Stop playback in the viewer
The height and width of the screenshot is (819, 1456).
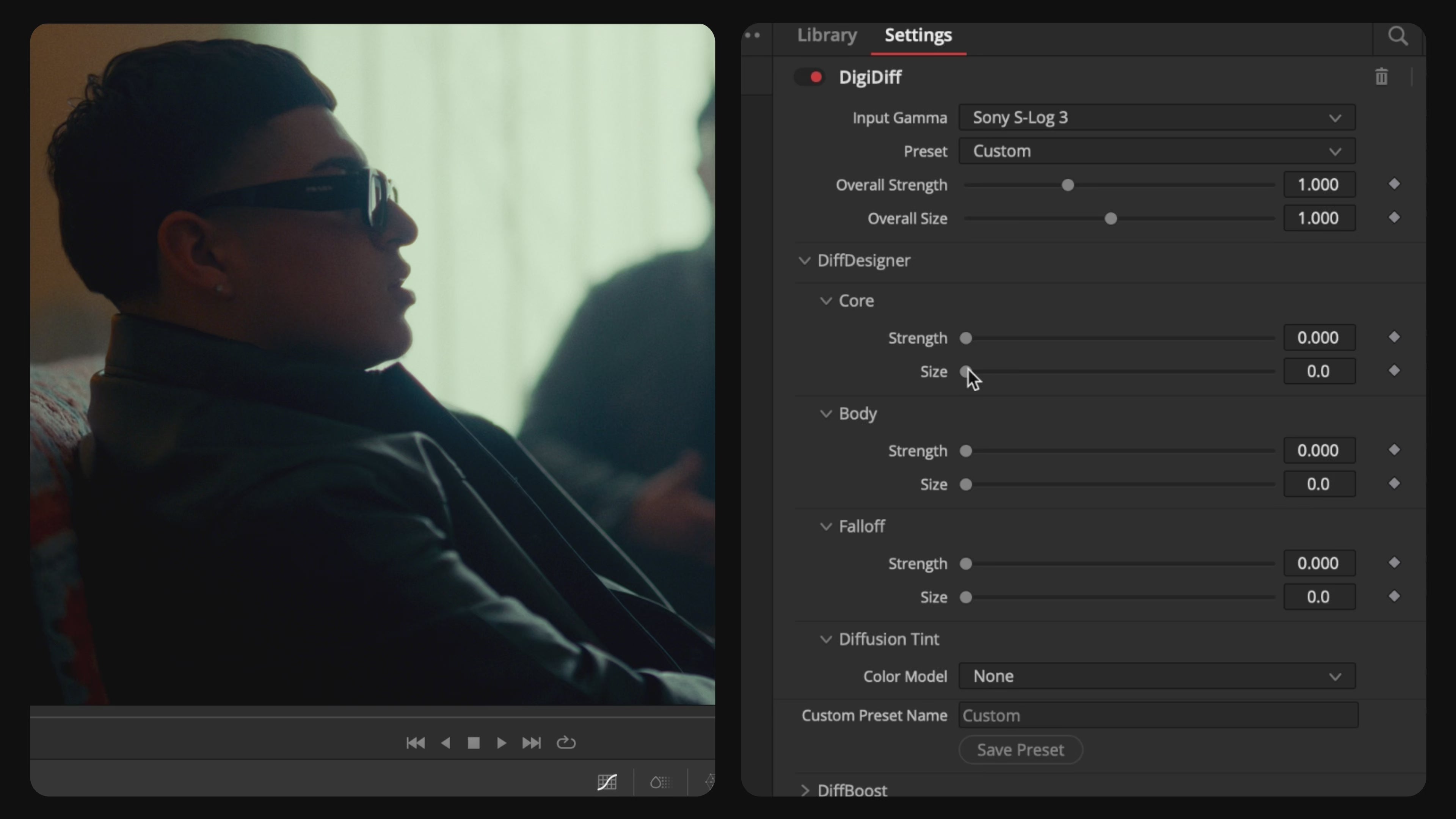474,743
